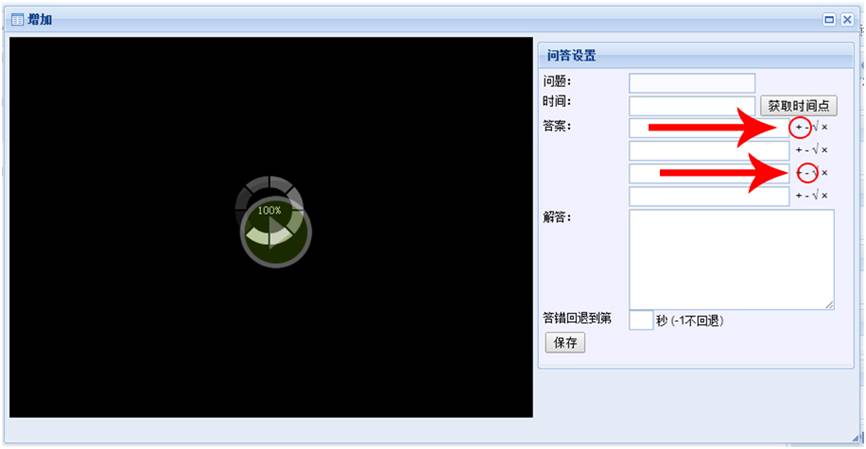Mark the first answer correct with √
This screenshot has width=866, height=449.
tap(815, 127)
